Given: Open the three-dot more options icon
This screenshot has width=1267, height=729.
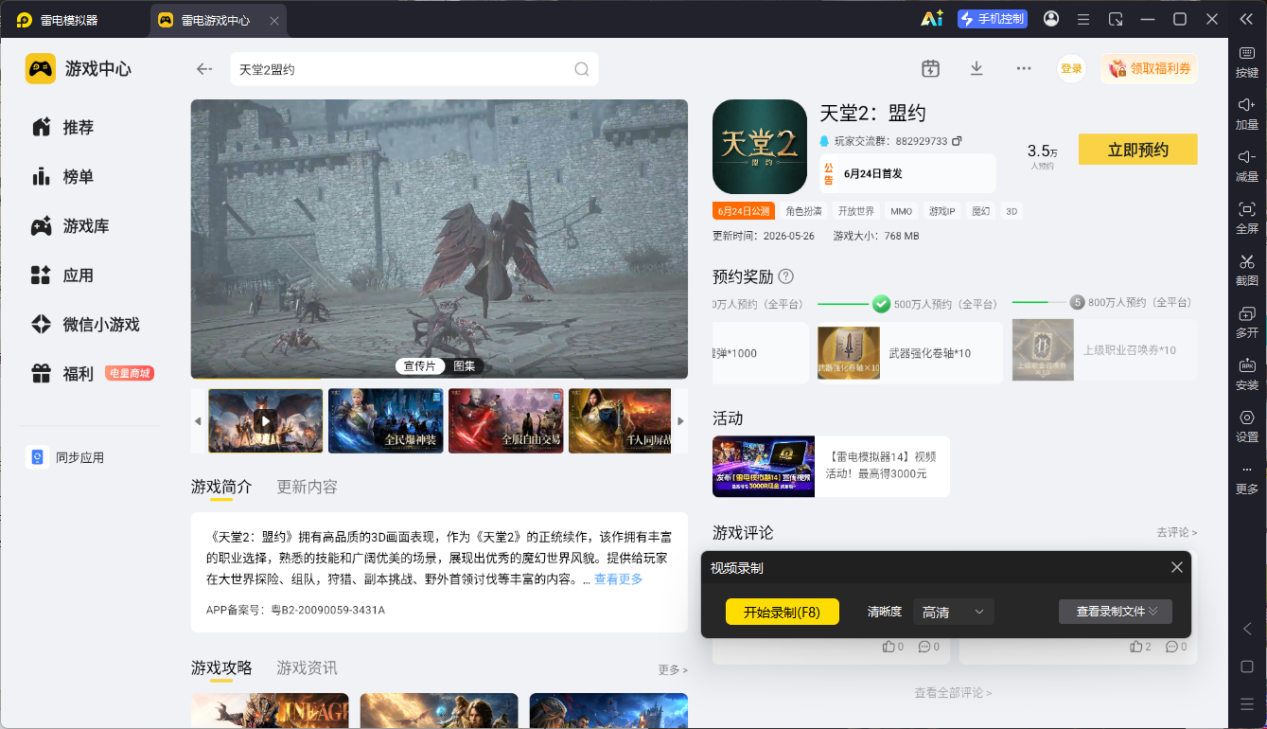Looking at the screenshot, I should point(1023,68).
